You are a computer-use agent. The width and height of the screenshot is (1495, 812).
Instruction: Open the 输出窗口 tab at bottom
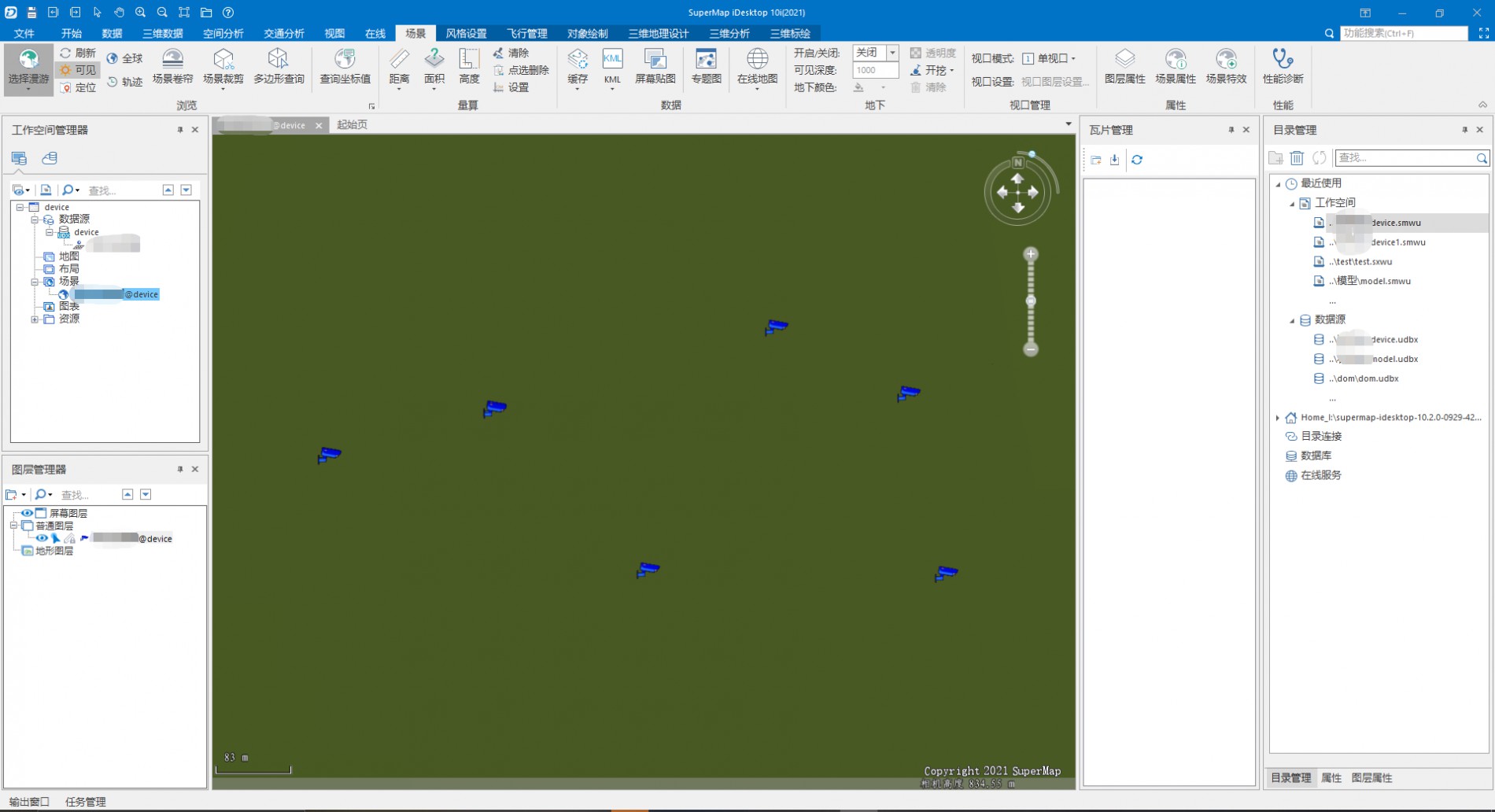(29, 802)
